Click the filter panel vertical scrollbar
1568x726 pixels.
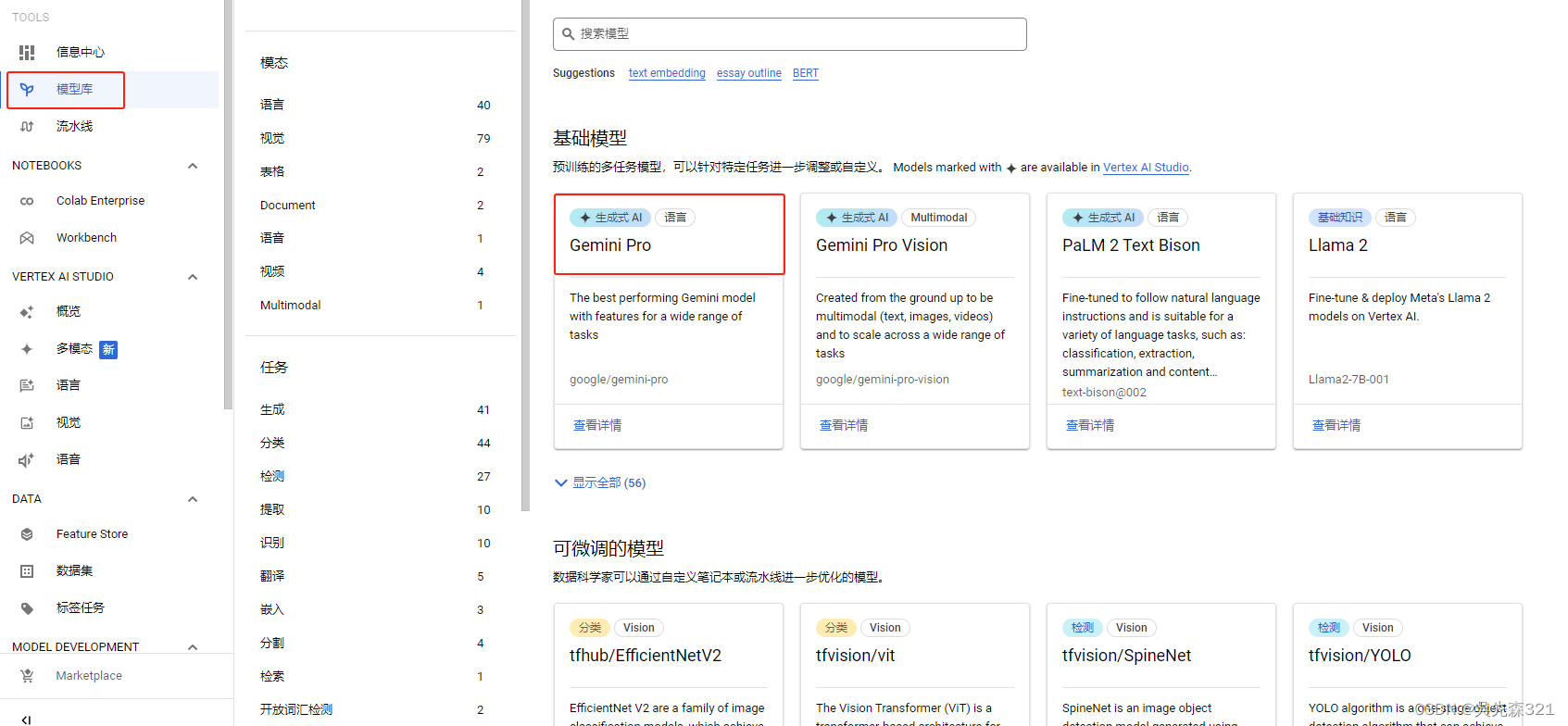[525, 256]
